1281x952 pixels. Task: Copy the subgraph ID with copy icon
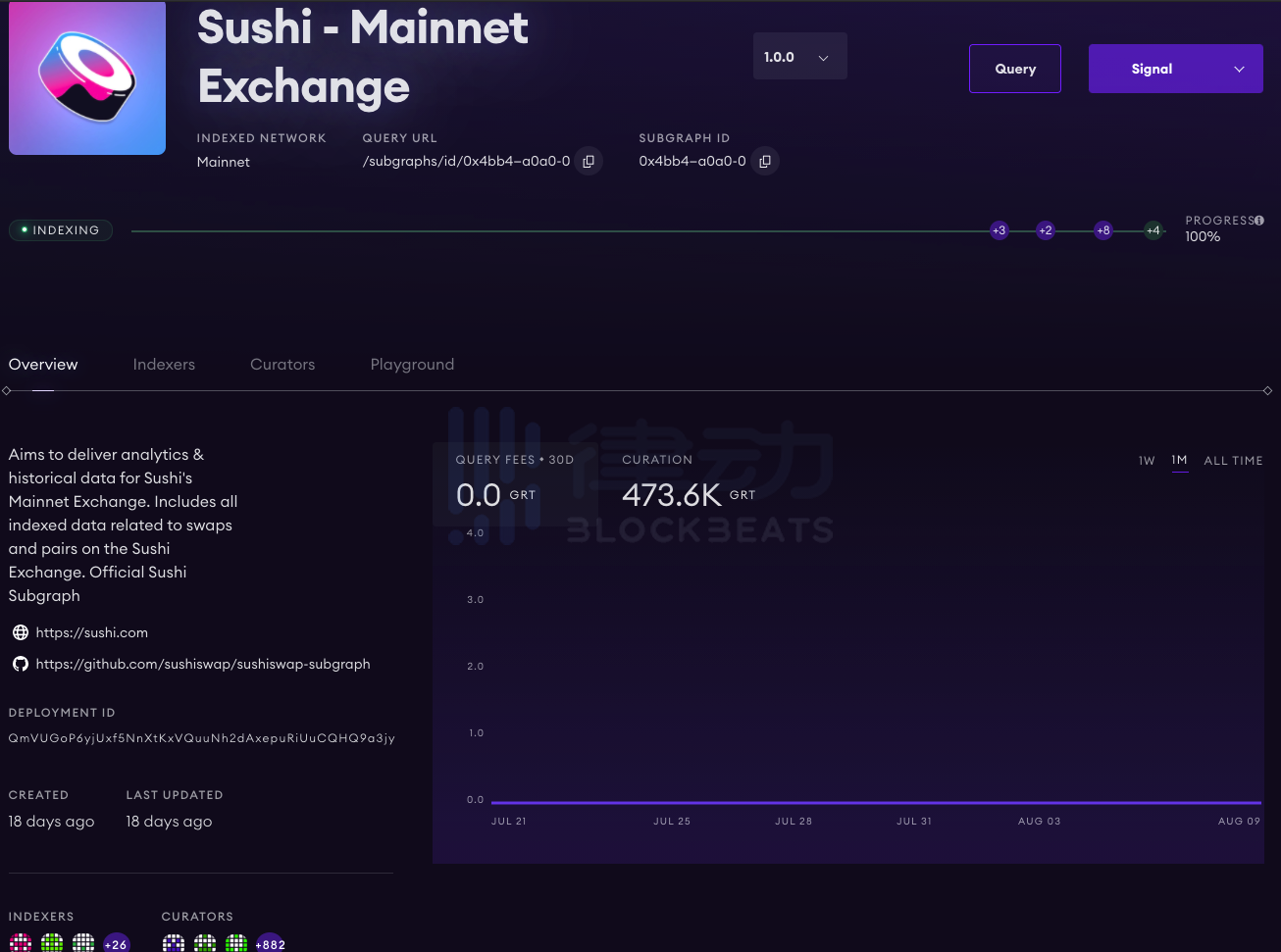coord(765,162)
